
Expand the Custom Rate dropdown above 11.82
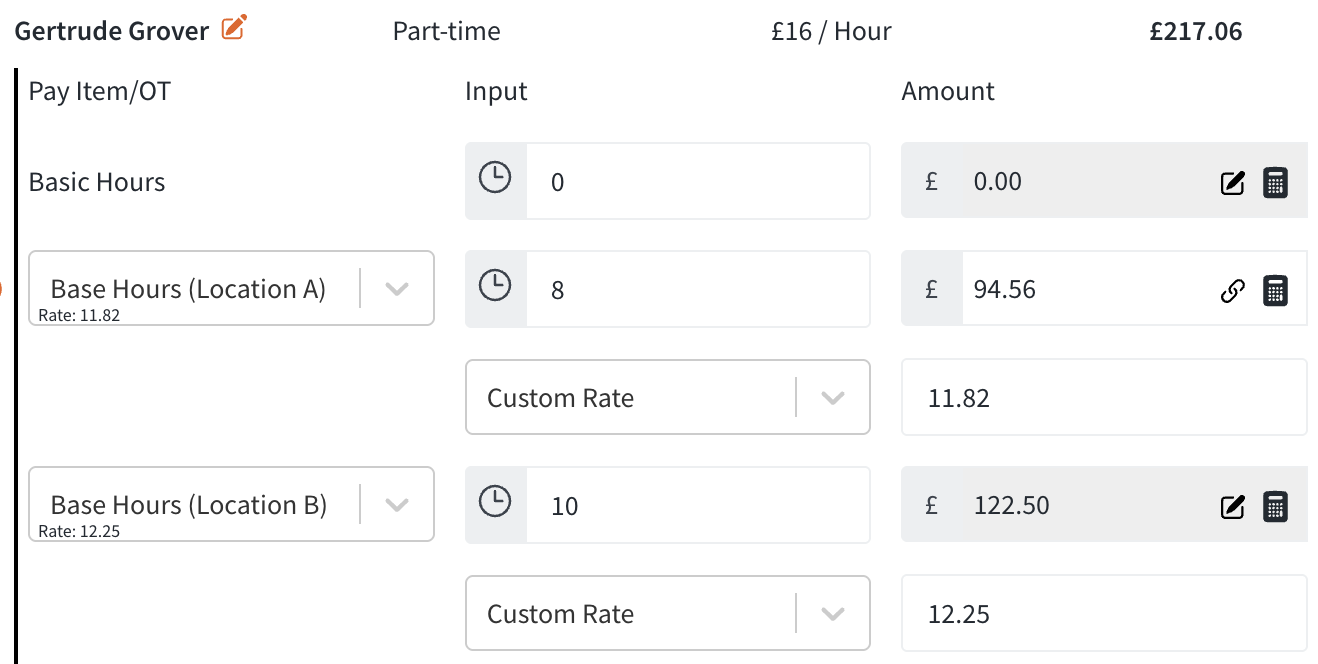[833, 398]
